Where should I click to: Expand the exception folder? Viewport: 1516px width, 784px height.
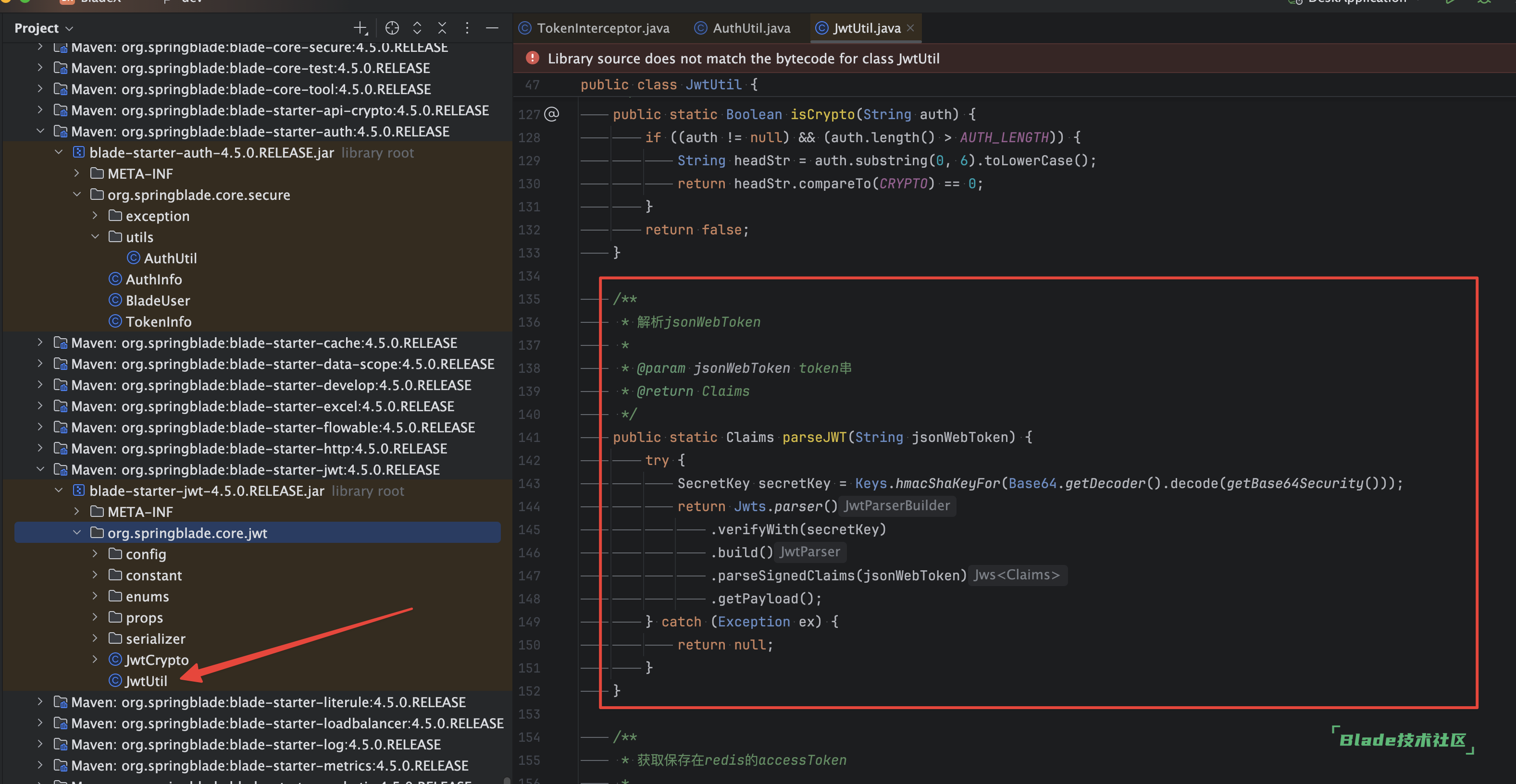coord(95,216)
